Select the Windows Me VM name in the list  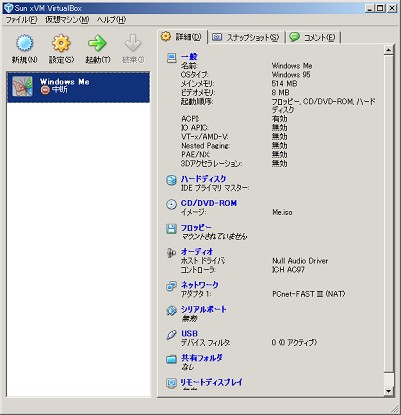pos(65,82)
